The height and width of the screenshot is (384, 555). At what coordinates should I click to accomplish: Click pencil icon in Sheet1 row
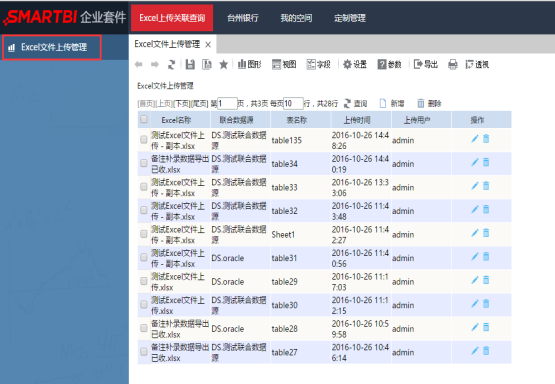coord(475,233)
